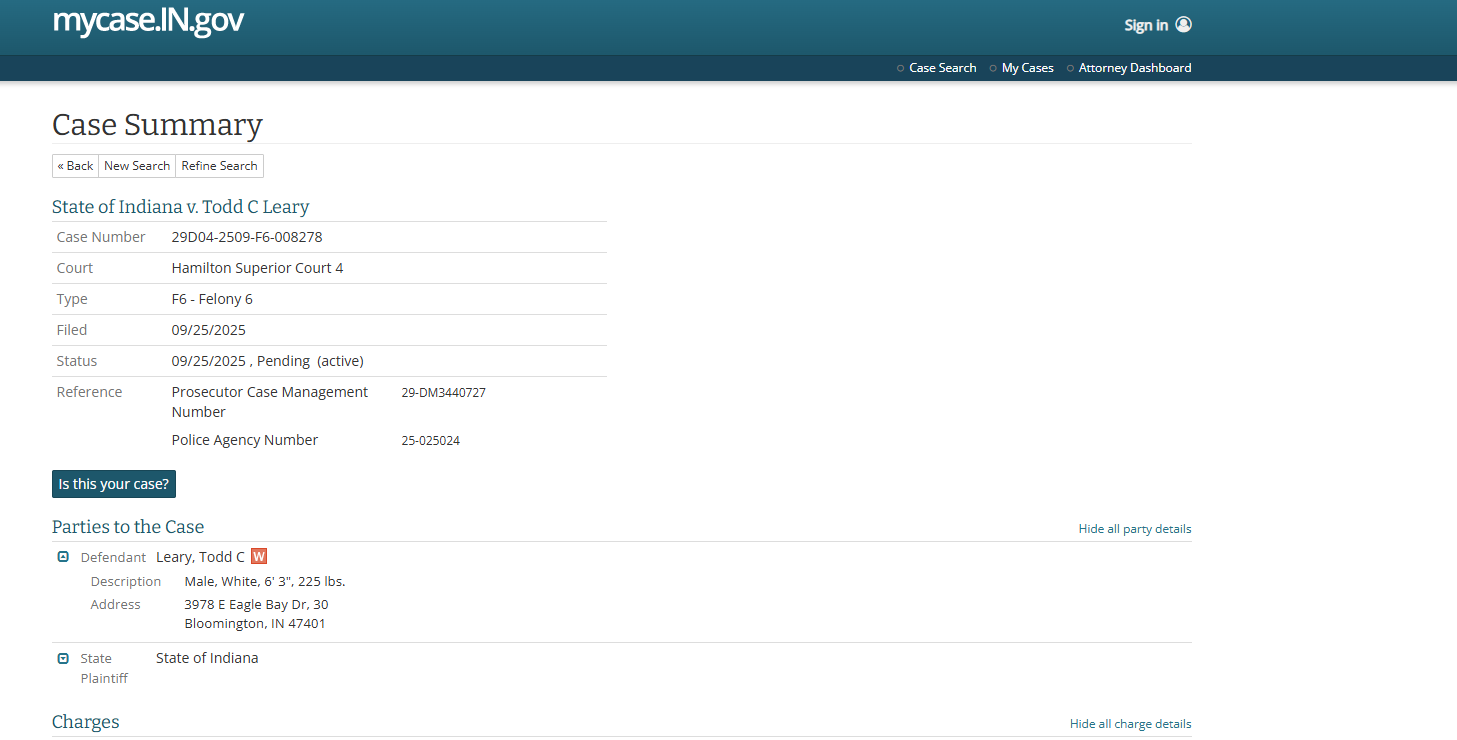Click the 'Is this your case?' button
1457x740 pixels.
coord(114,484)
